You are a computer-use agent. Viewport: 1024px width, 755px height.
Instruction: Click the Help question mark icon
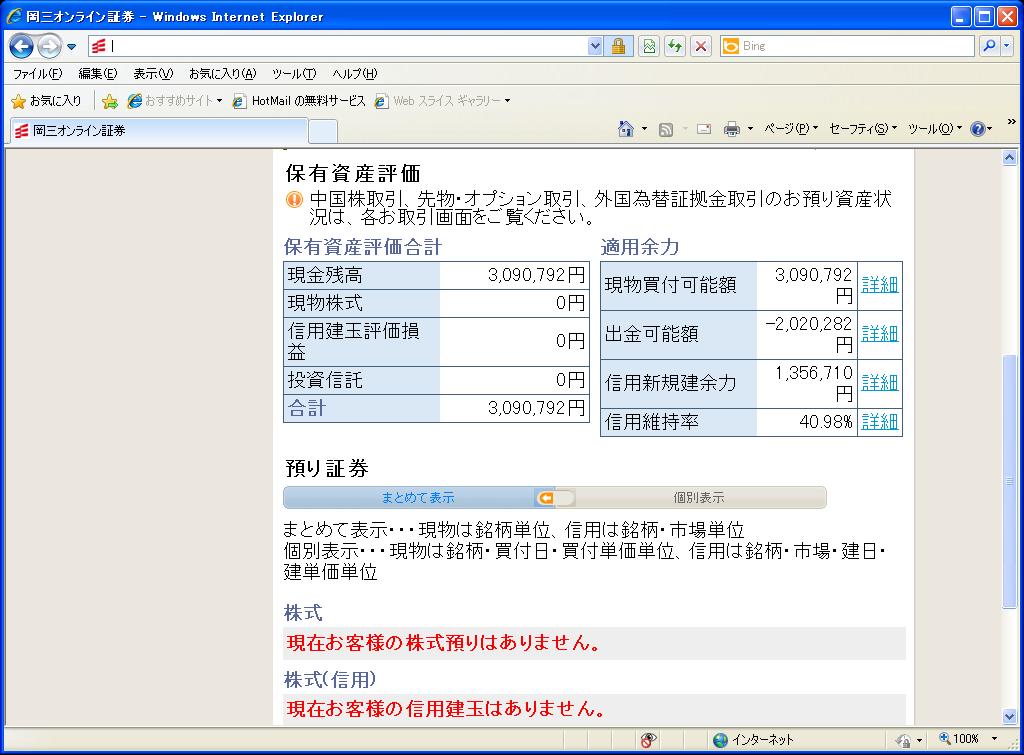[x=977, y=128]
